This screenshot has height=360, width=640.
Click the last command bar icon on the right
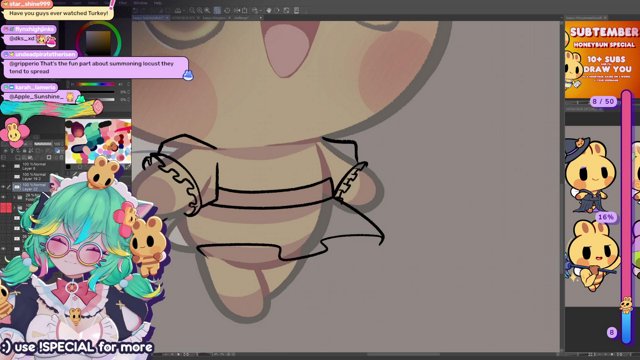(x=296, y=10)
